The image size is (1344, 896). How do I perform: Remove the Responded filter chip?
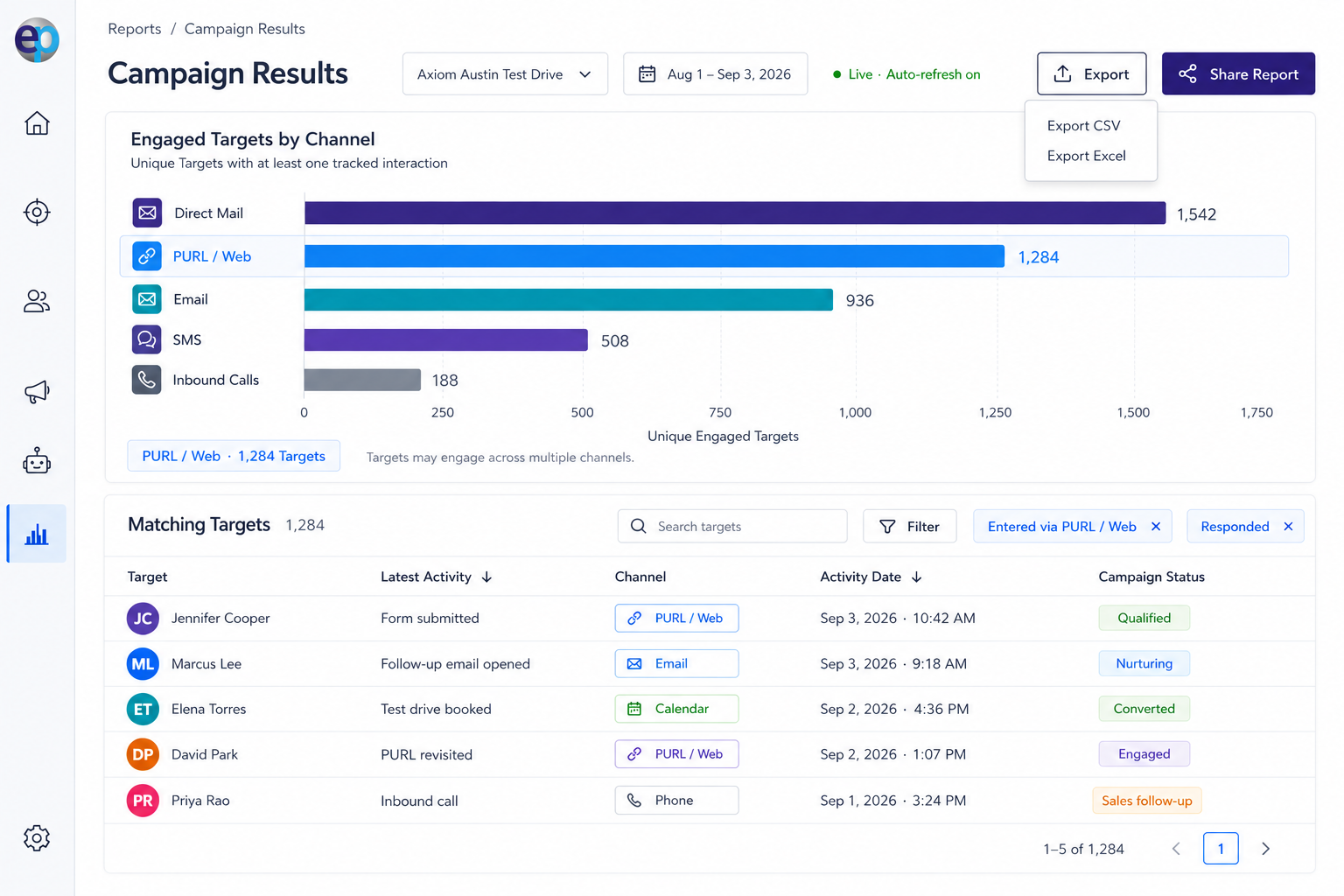click(1288, 526)
